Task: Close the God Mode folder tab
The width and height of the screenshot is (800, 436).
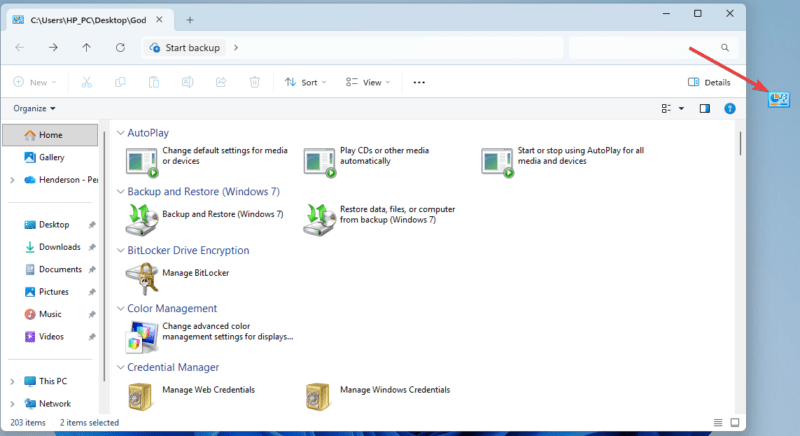Action: [x=159, y=20]
